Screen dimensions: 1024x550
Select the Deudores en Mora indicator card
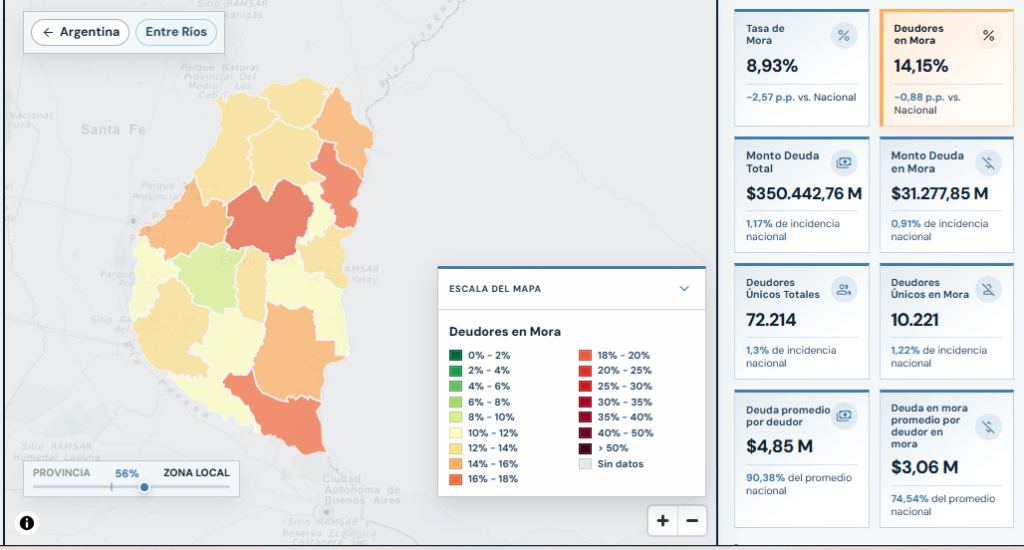click(946, 68)
